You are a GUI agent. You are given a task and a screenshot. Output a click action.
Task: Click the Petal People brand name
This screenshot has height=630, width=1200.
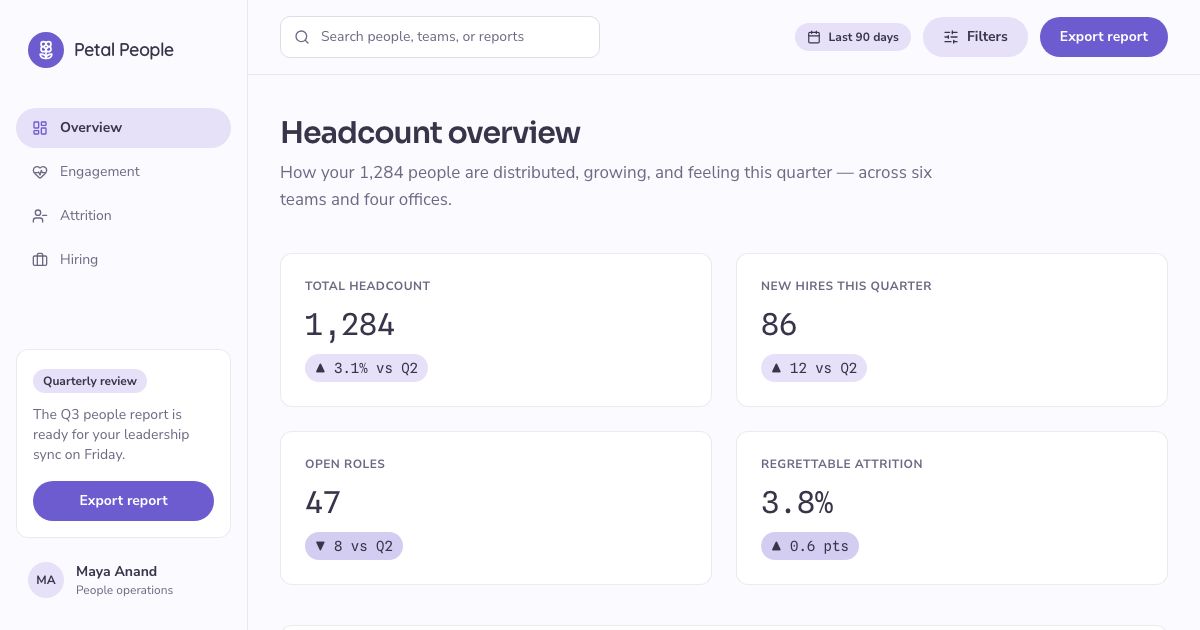tap(124, 50)
